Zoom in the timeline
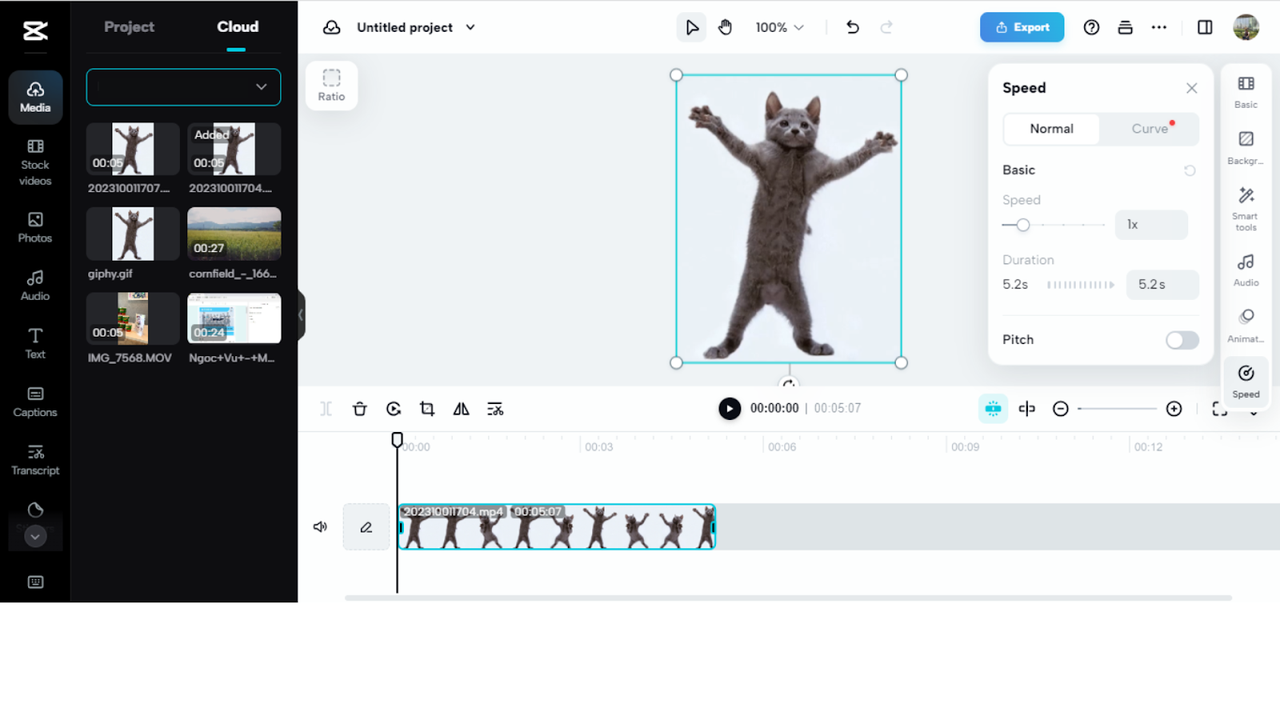Image resolution: width=1280 pixels, height=720 pixels. click(x=1174, y=409)
